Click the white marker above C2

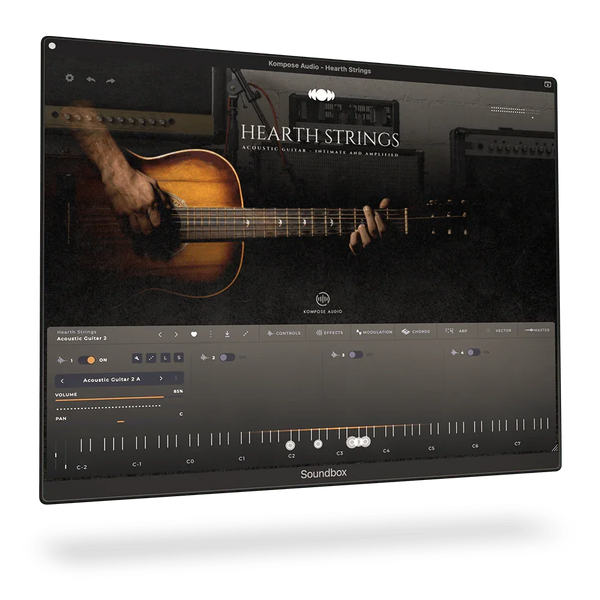click(x=290, y=445)
